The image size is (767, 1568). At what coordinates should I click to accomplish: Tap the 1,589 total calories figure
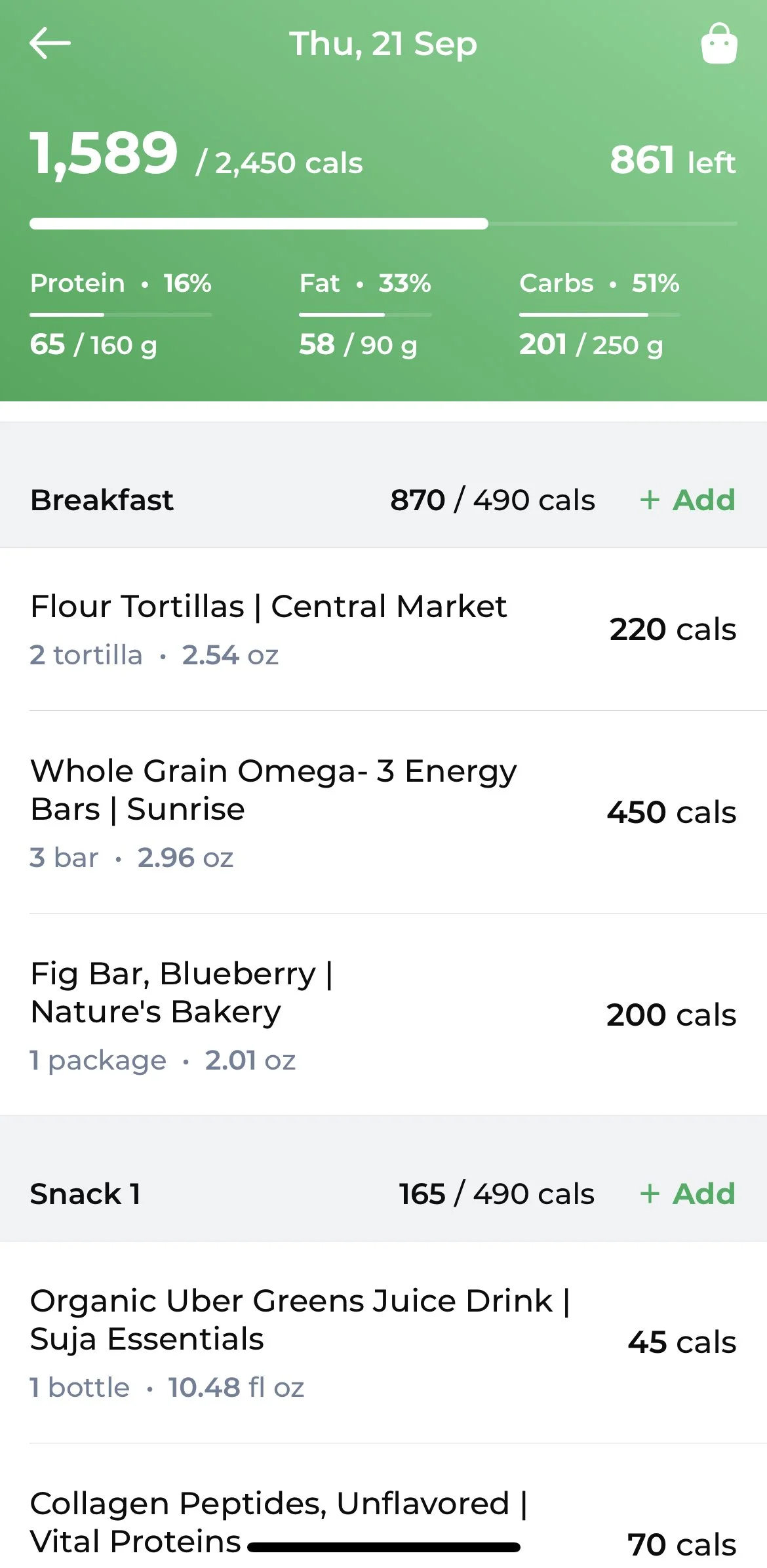[104, 153]
